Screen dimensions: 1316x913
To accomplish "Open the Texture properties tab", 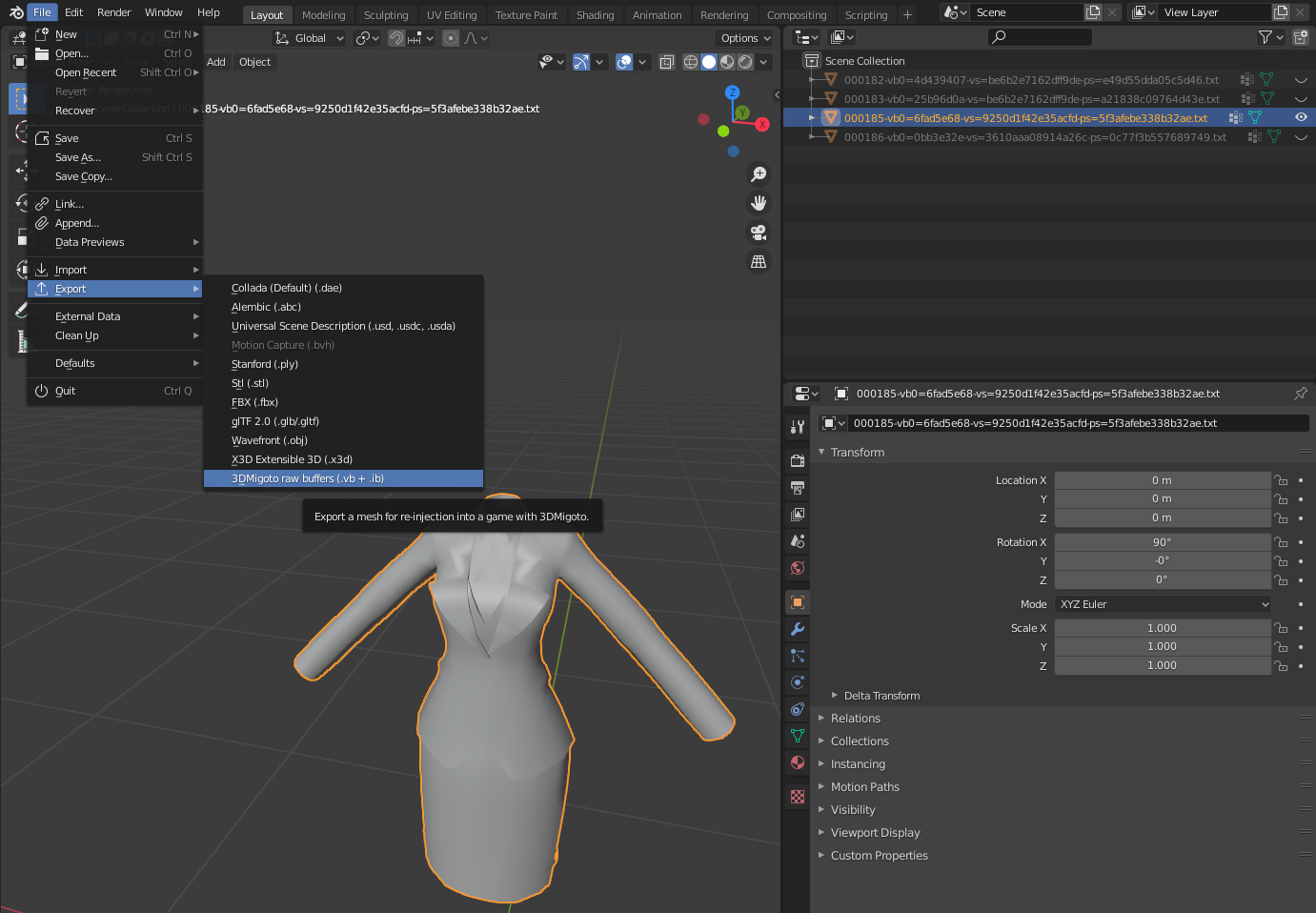I will (x=798, y=797).
